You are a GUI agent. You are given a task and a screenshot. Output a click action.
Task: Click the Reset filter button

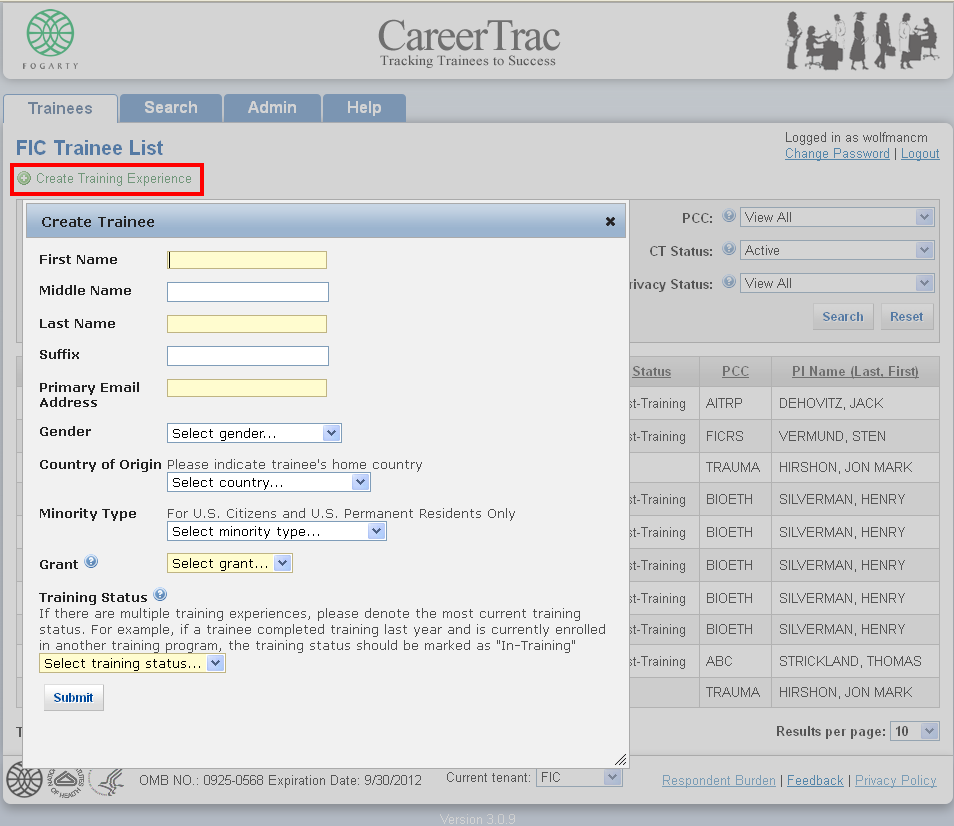pos(907,317)
